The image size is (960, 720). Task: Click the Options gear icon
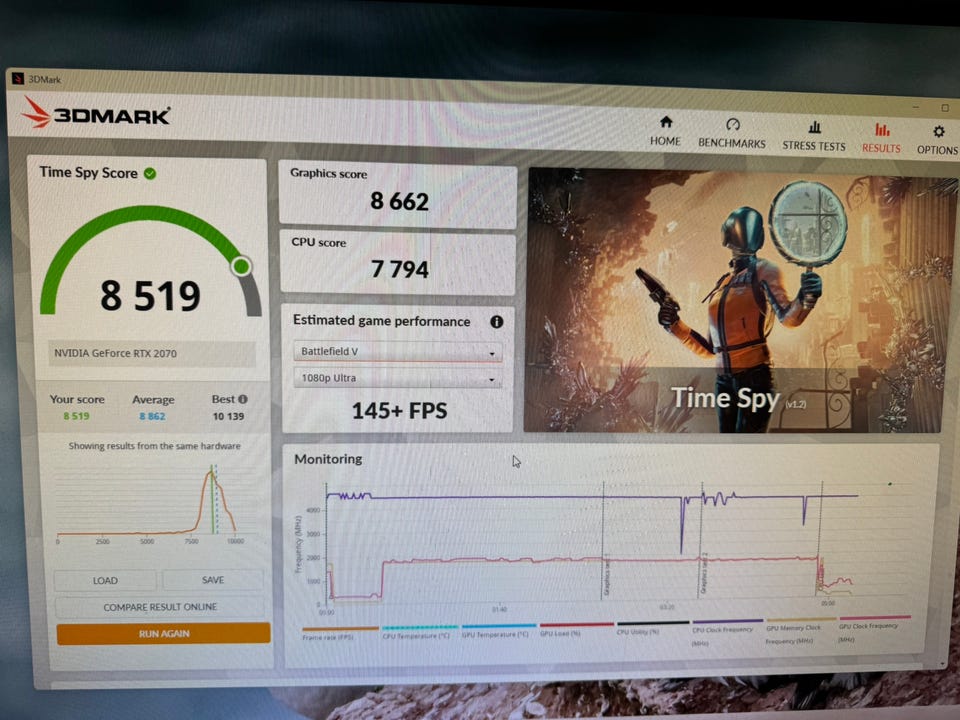pos(939,131)
